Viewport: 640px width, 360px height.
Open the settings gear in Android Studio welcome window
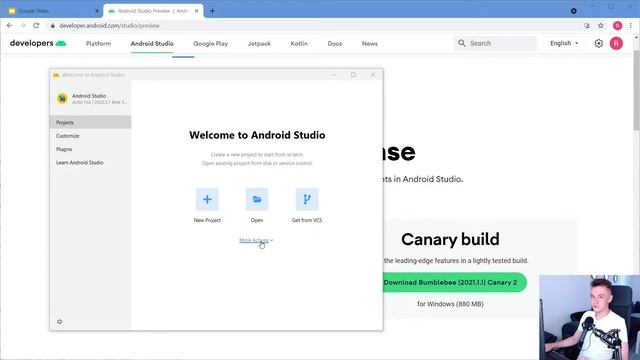click(x=60, y=322)
